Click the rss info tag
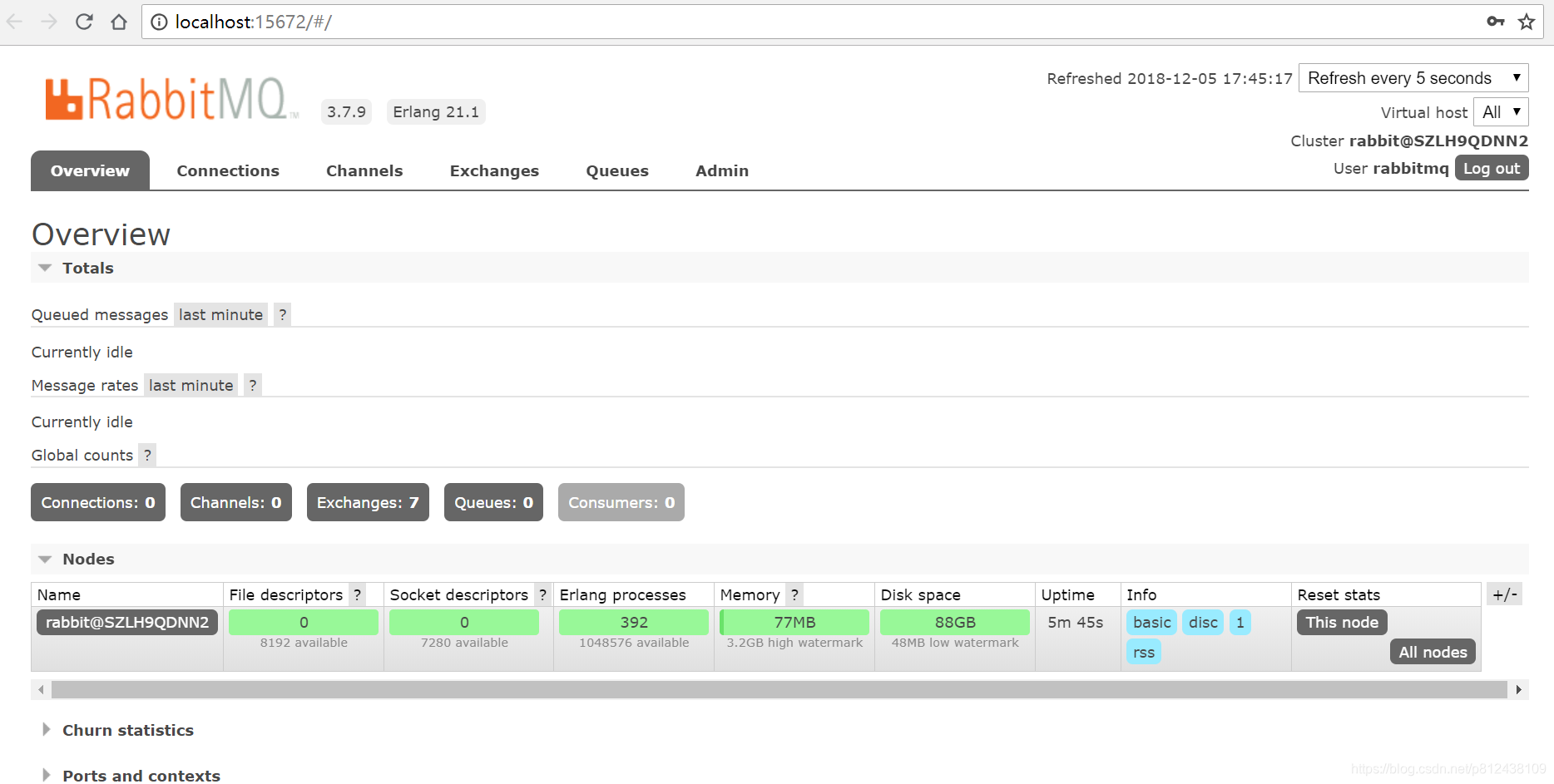Viewport: 1554px width, 784px height. 1144,652
